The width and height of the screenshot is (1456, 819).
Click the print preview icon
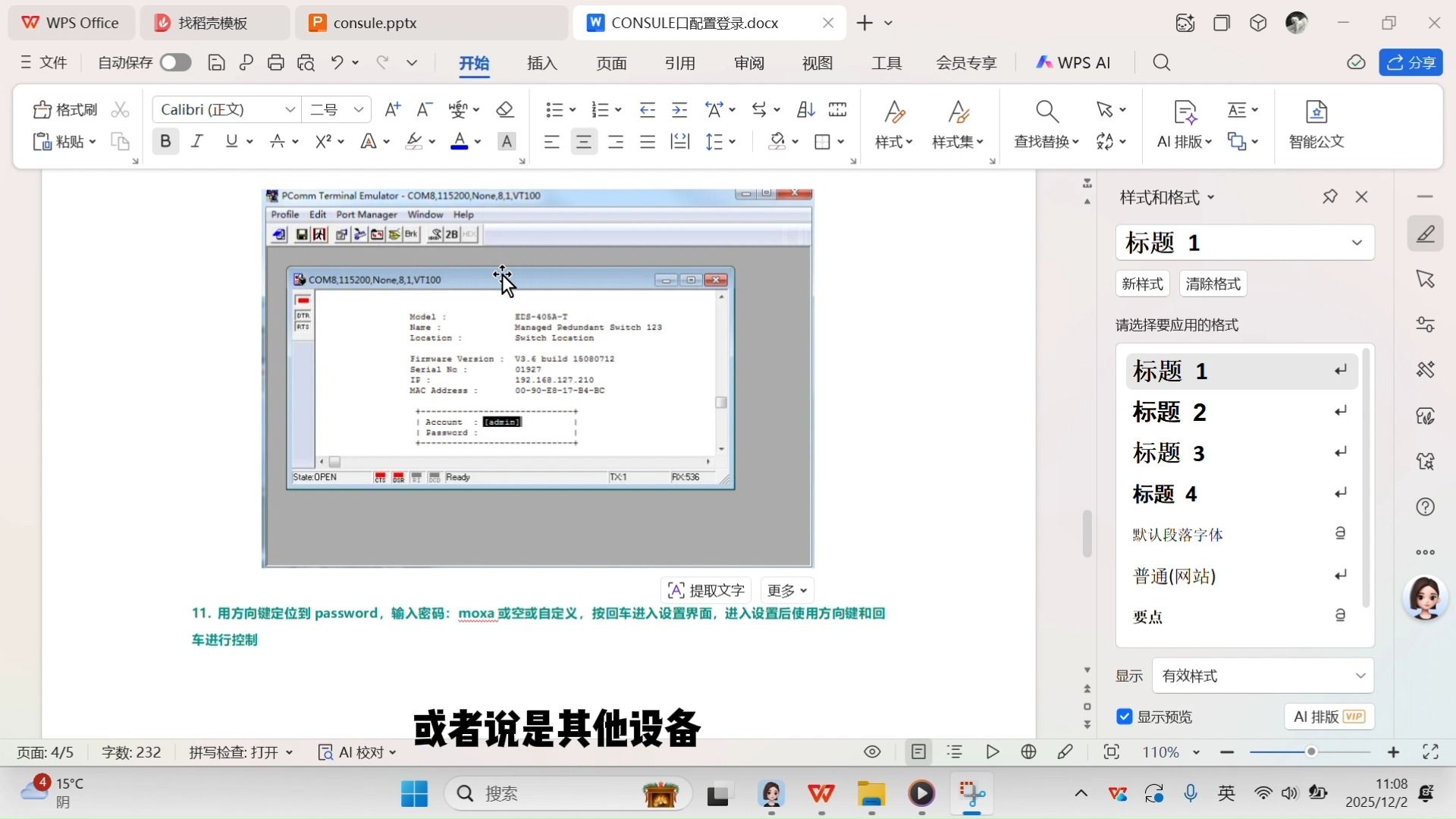click(x=306, y=63)
